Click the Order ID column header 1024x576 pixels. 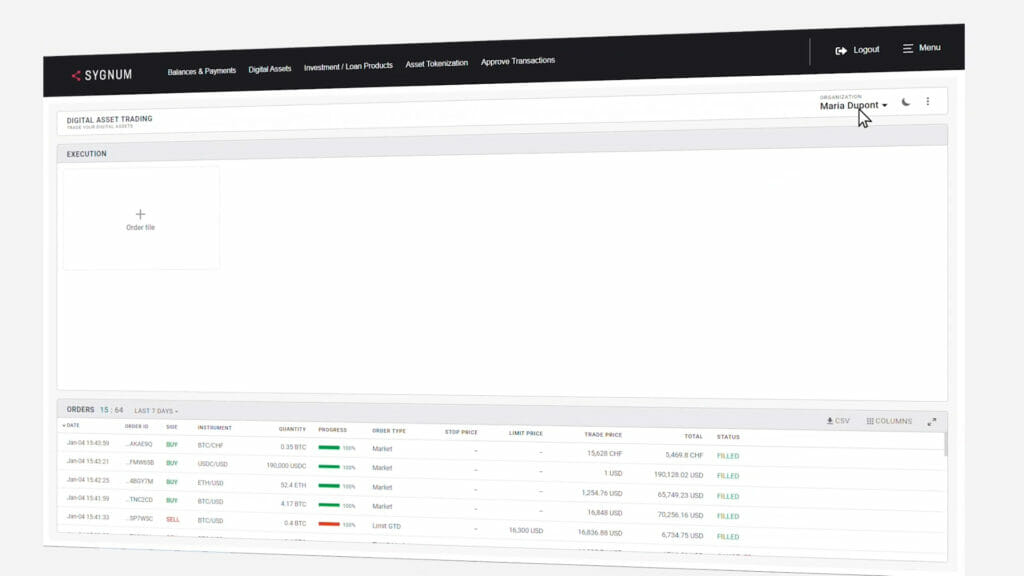click(136, 426)
